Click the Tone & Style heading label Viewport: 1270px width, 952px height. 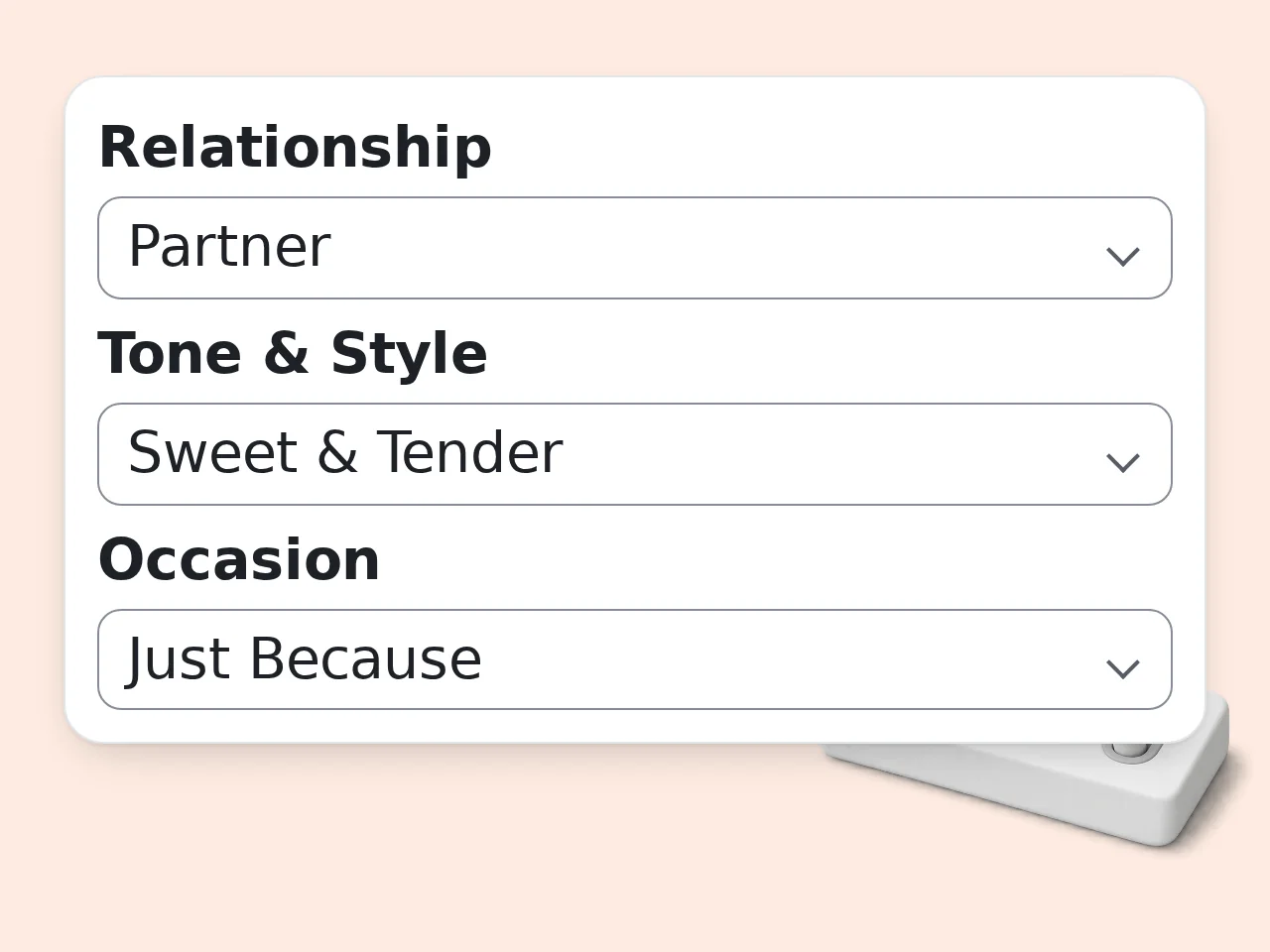[x=293, y=354]
